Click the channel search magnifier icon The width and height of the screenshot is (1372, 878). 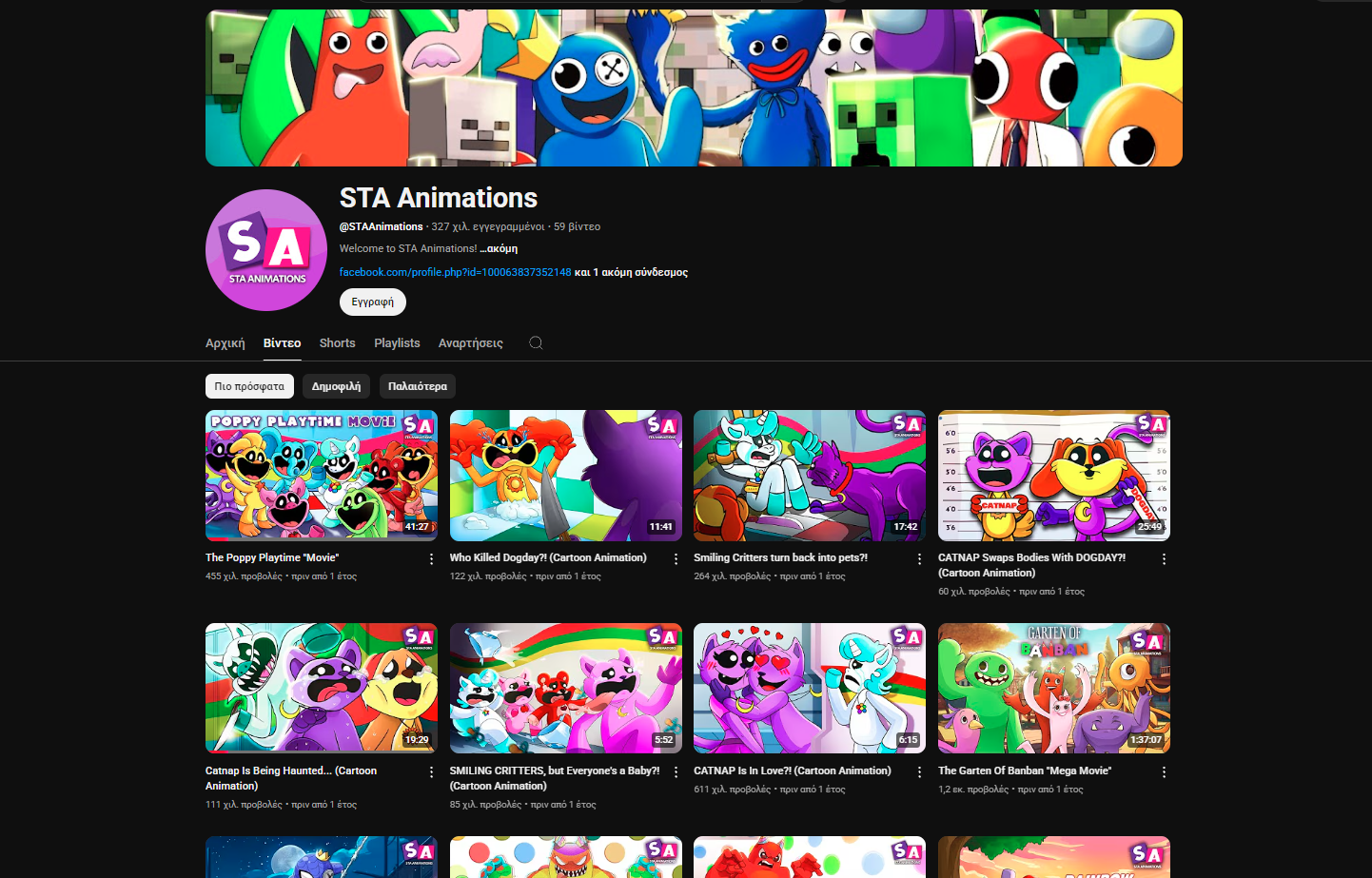(536, 342)
